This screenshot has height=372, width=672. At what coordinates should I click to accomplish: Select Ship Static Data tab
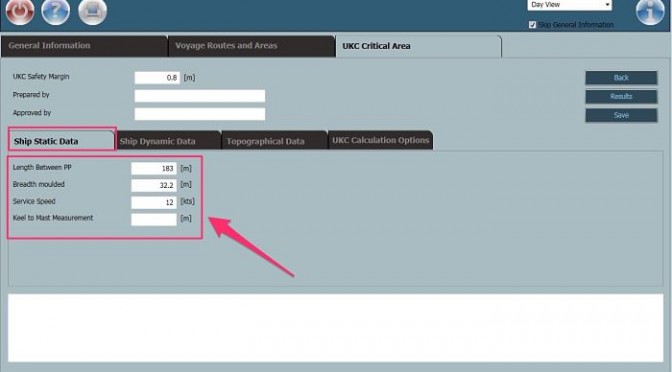coord(62,141)
